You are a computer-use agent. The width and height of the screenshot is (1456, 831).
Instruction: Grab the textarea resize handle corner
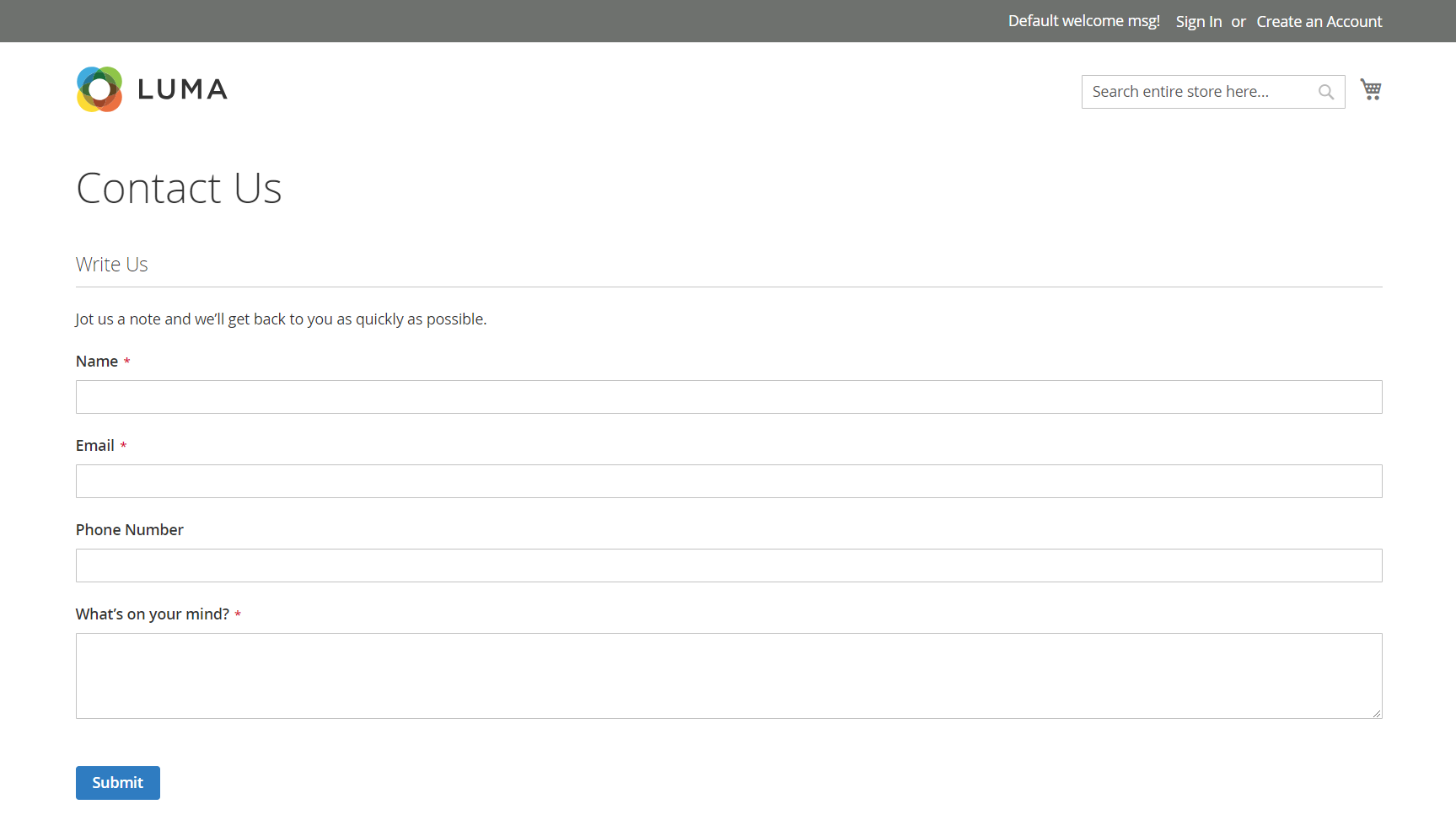1376,713
